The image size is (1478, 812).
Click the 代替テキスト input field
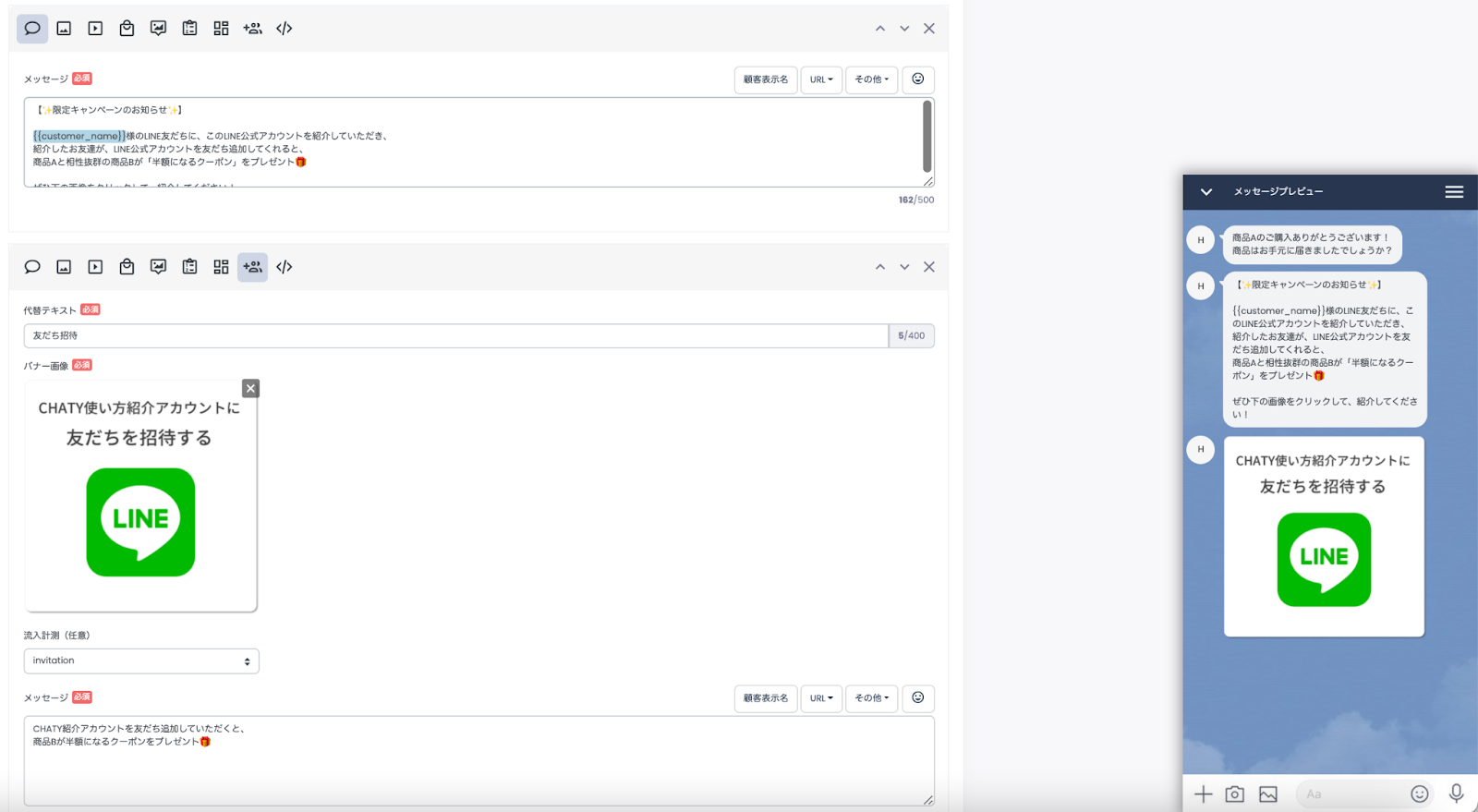[x=456, y=335]
